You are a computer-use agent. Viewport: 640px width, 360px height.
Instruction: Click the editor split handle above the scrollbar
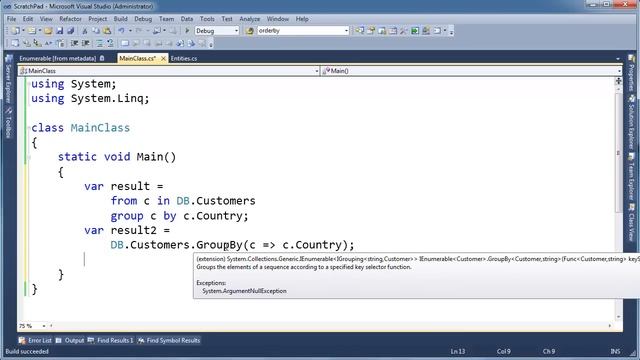(618, 81)
